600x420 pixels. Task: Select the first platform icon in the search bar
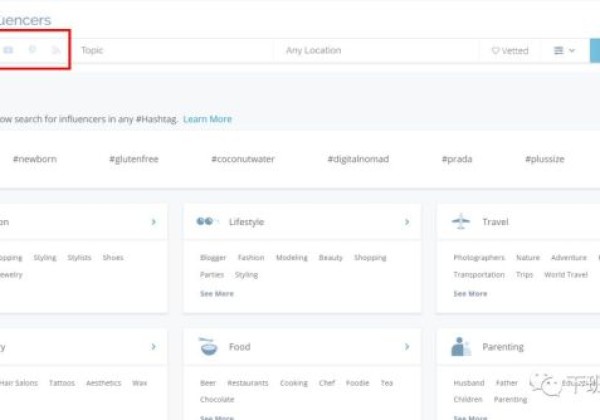click(x=9, y=50)
